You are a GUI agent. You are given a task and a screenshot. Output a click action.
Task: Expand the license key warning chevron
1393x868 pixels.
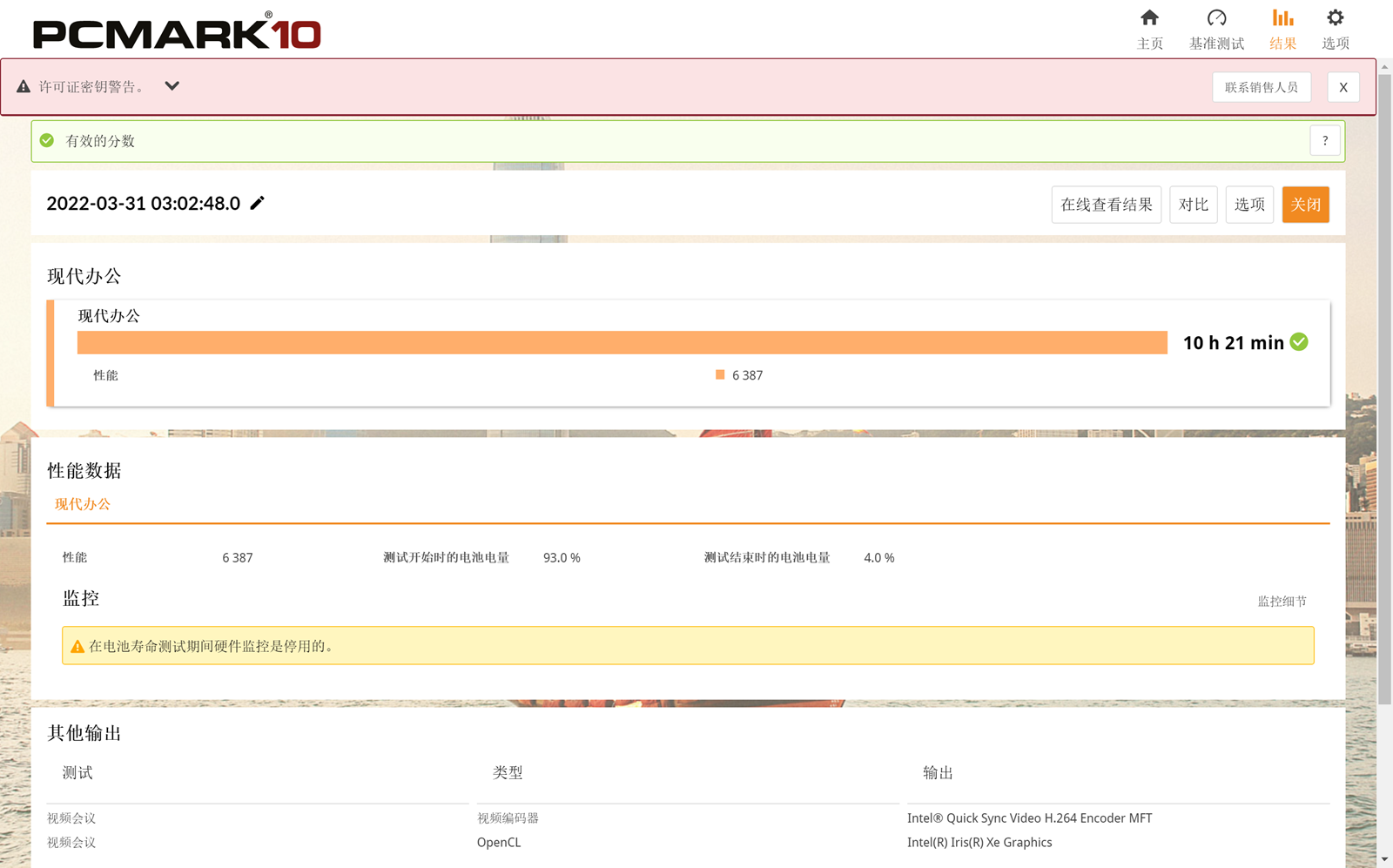[x=172, y=86]
